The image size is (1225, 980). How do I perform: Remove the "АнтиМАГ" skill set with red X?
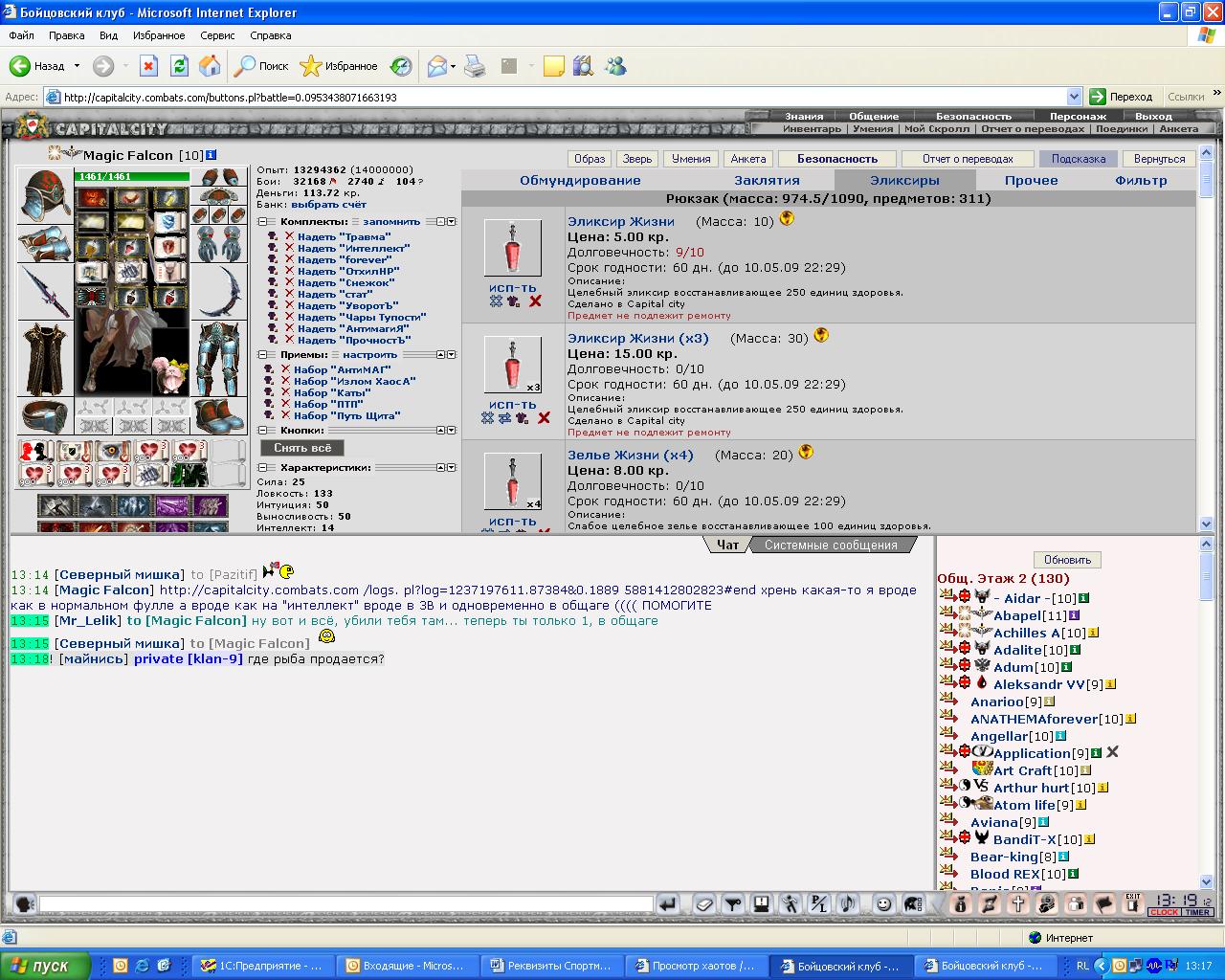(x=285, y=369)
